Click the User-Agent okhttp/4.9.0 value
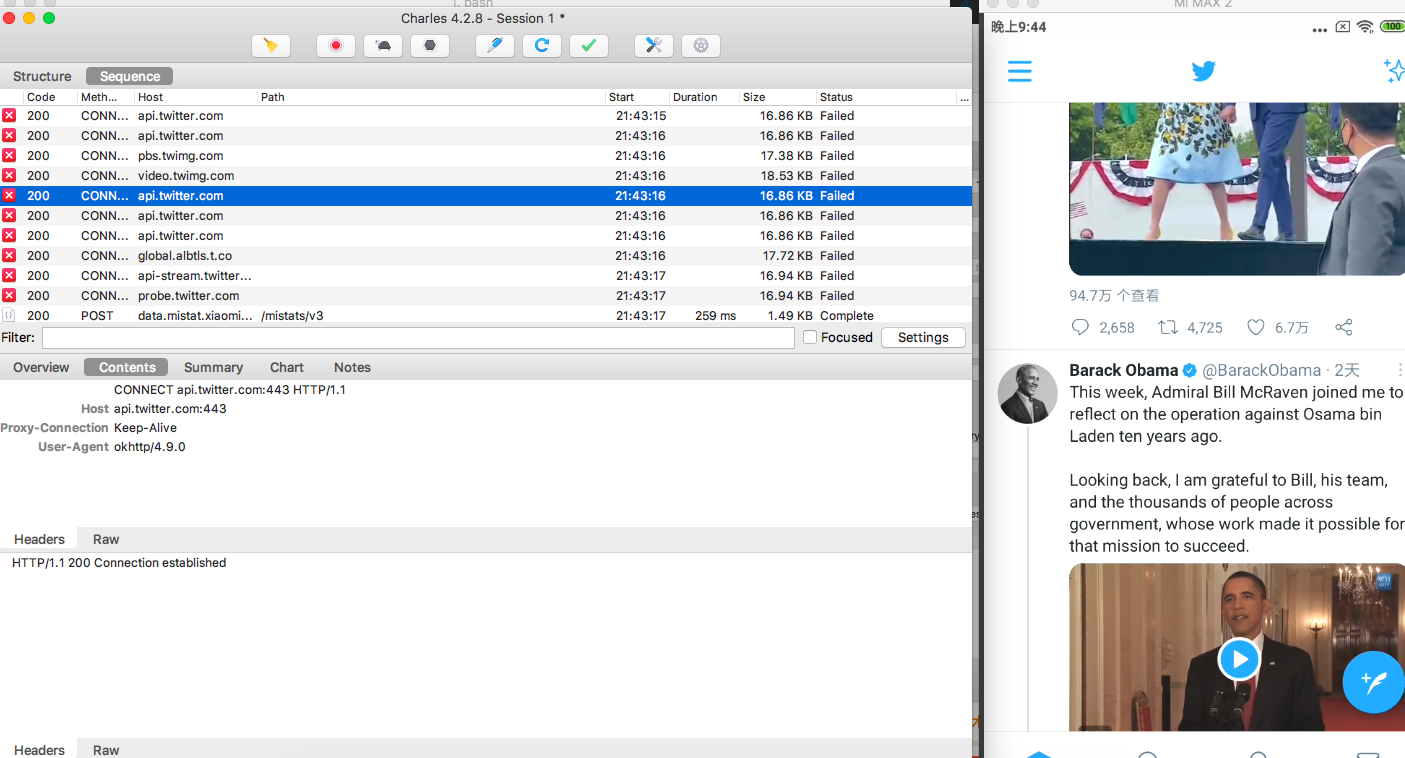The image size is (1405, 758). [x=150, y=446]
